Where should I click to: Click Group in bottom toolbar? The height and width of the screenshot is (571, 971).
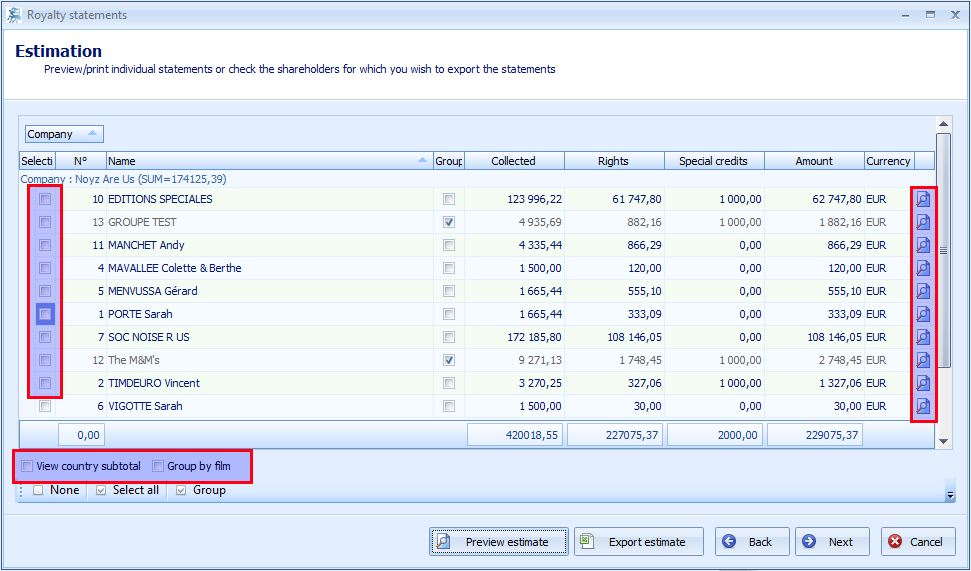pos(201,490)
